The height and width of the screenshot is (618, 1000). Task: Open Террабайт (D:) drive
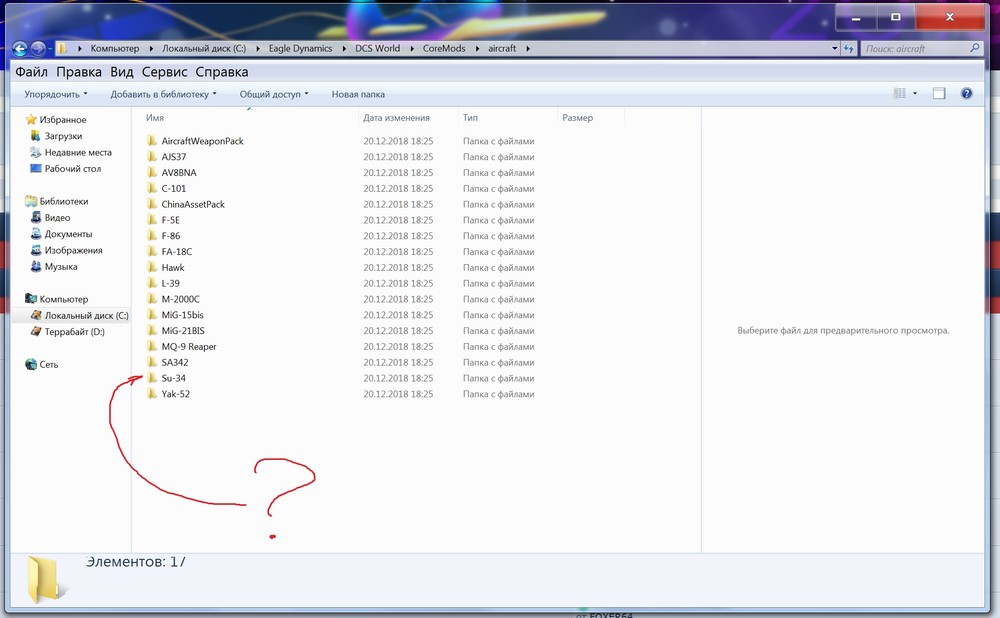(x=74, y=332)
